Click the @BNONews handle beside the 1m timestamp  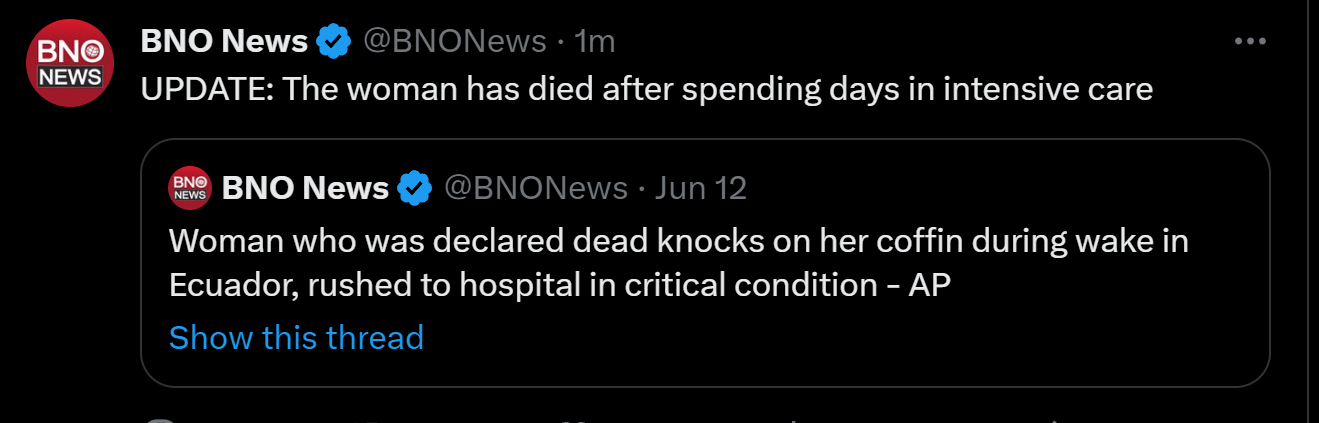[454, 41]
